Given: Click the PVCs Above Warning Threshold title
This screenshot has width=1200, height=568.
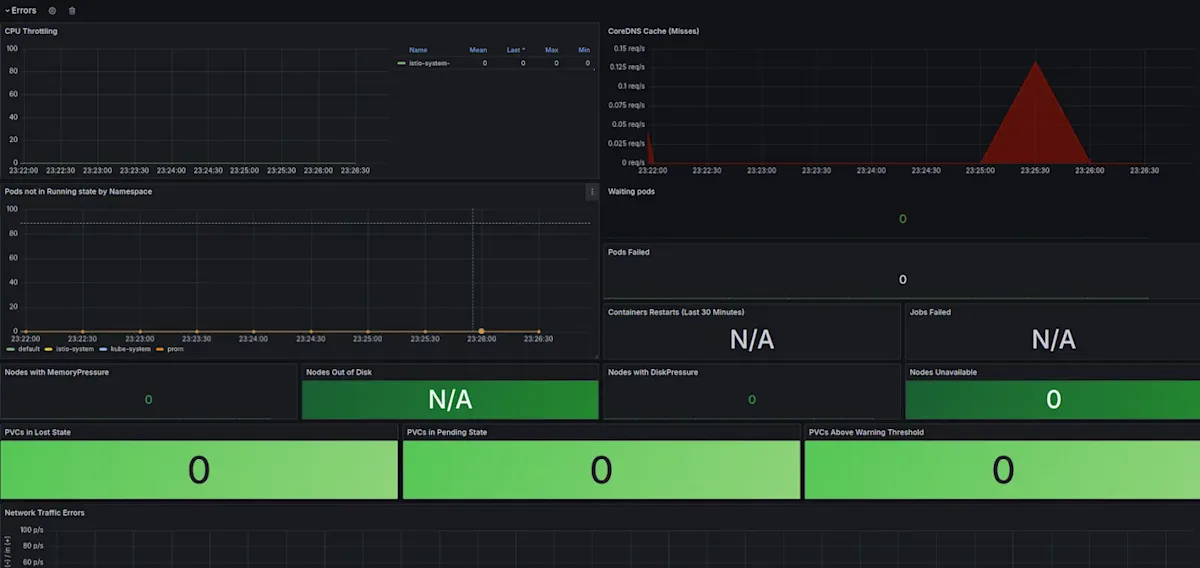Looking at the screenshot, I should pyautogui.click(x=866, y=432).
